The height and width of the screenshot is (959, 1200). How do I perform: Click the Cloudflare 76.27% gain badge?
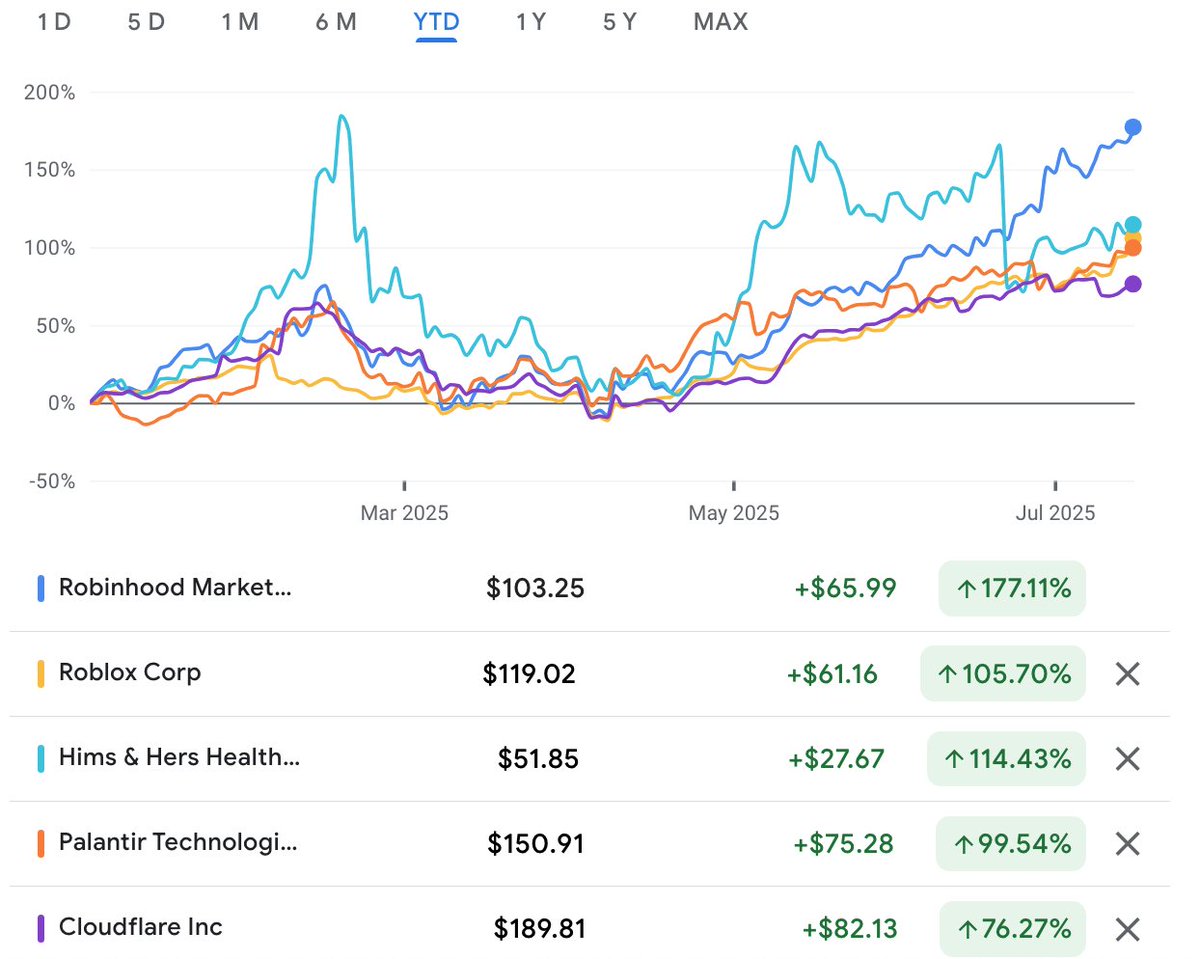tap(1012, 929)
